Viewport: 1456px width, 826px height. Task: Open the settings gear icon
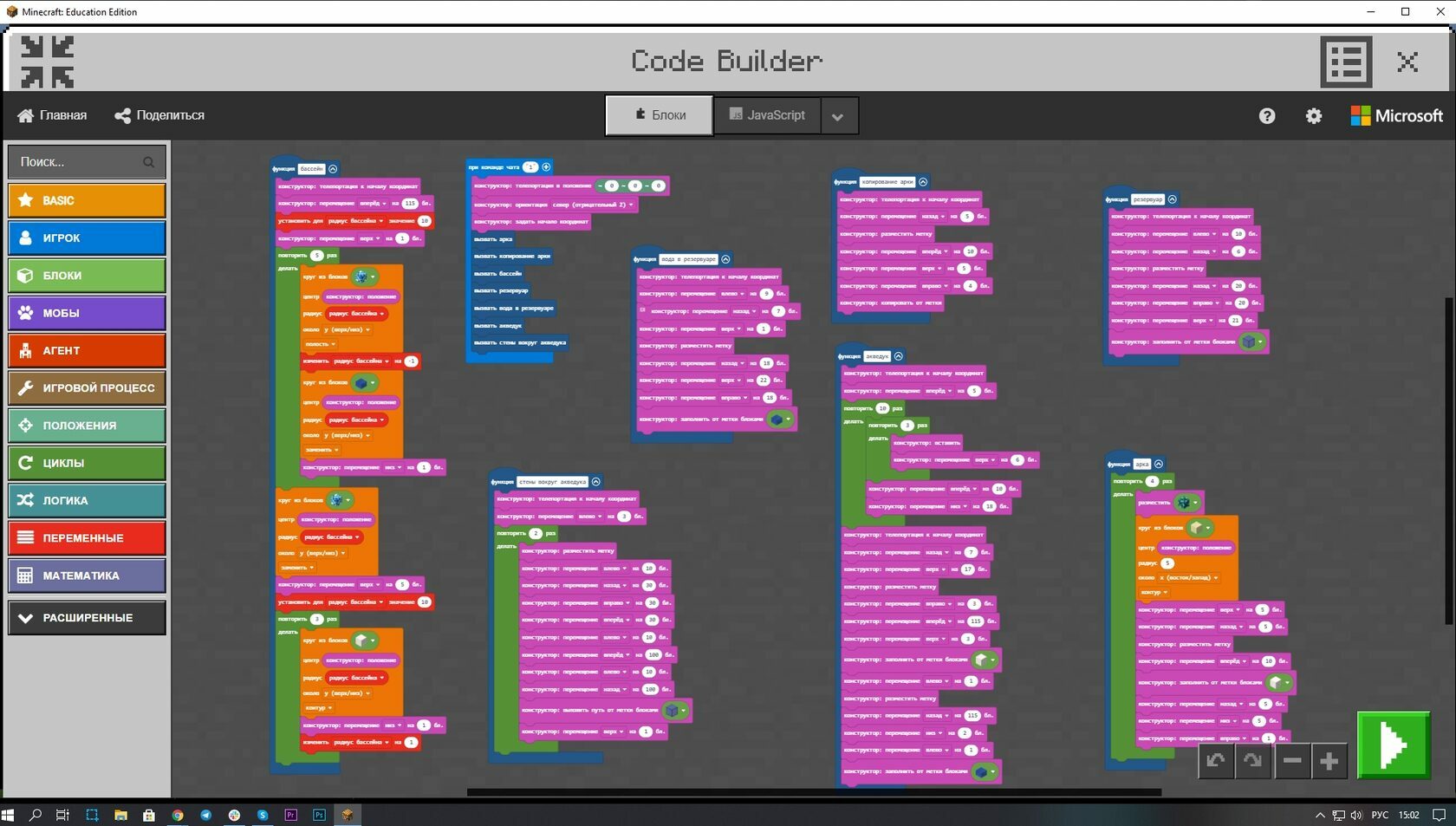pyautogui.click(x=1314, y=115)
